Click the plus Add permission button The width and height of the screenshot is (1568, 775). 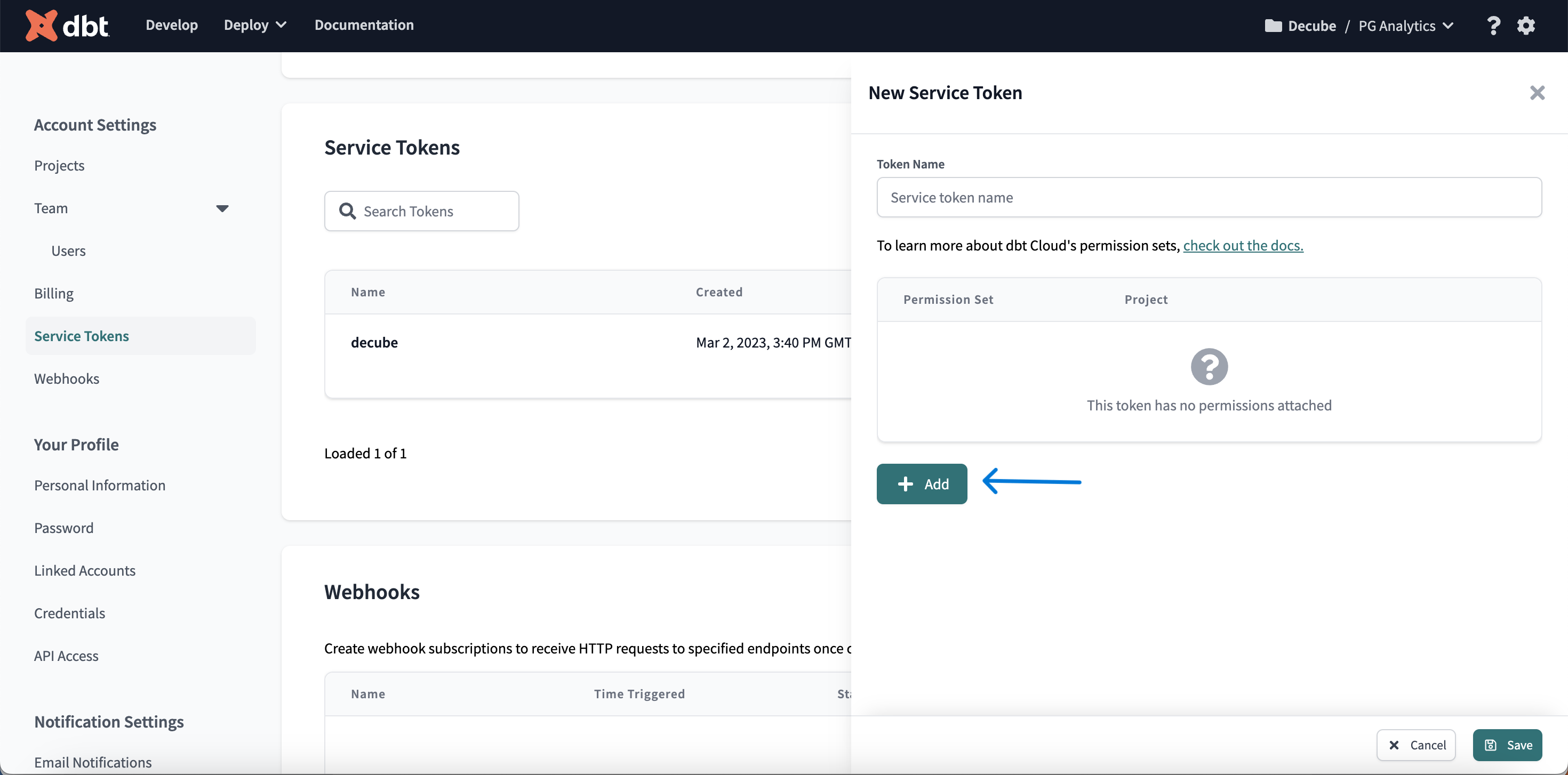tap(922, 484)
